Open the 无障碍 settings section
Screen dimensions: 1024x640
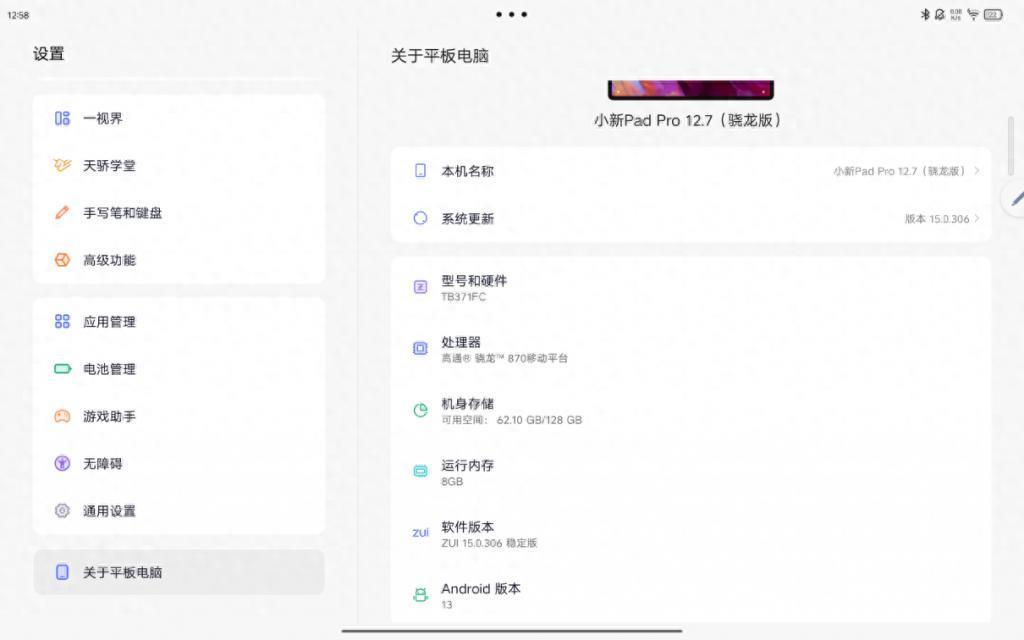tap(179, 463)
